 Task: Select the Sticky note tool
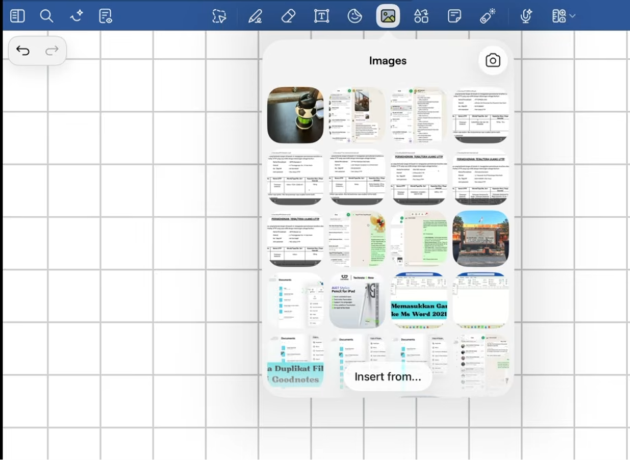pyautogui.click(x=454, y=16)
